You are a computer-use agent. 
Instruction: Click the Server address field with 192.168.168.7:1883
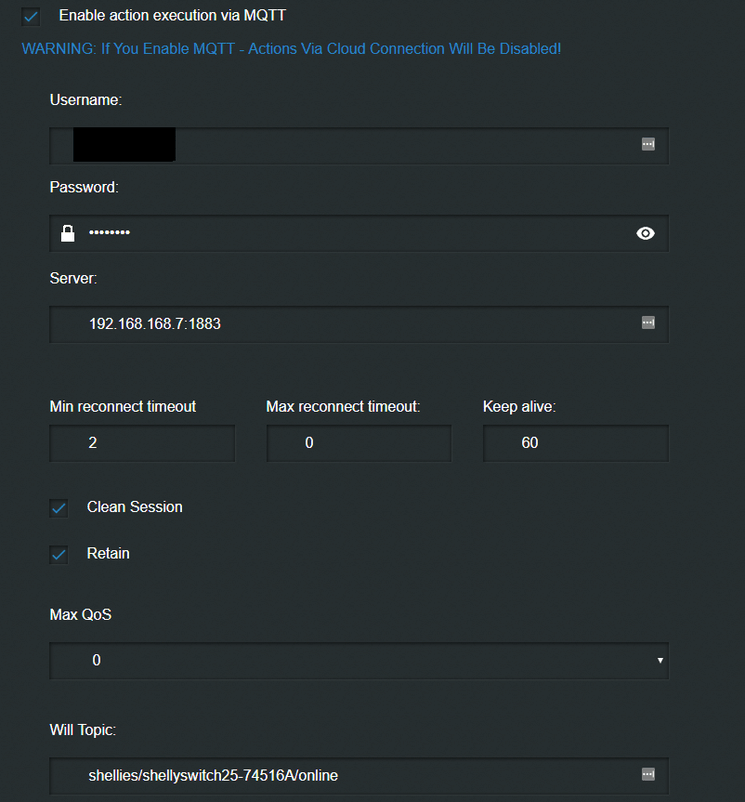point(359,324)
